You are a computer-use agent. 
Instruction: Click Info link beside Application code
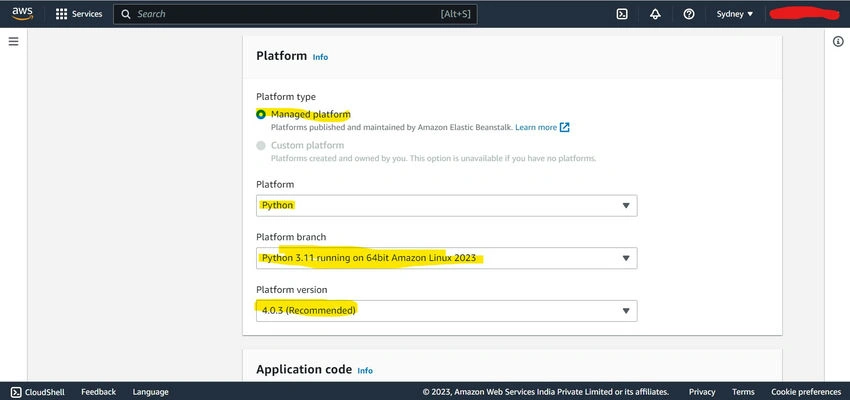pyautogui.click(x=365, y=371)
